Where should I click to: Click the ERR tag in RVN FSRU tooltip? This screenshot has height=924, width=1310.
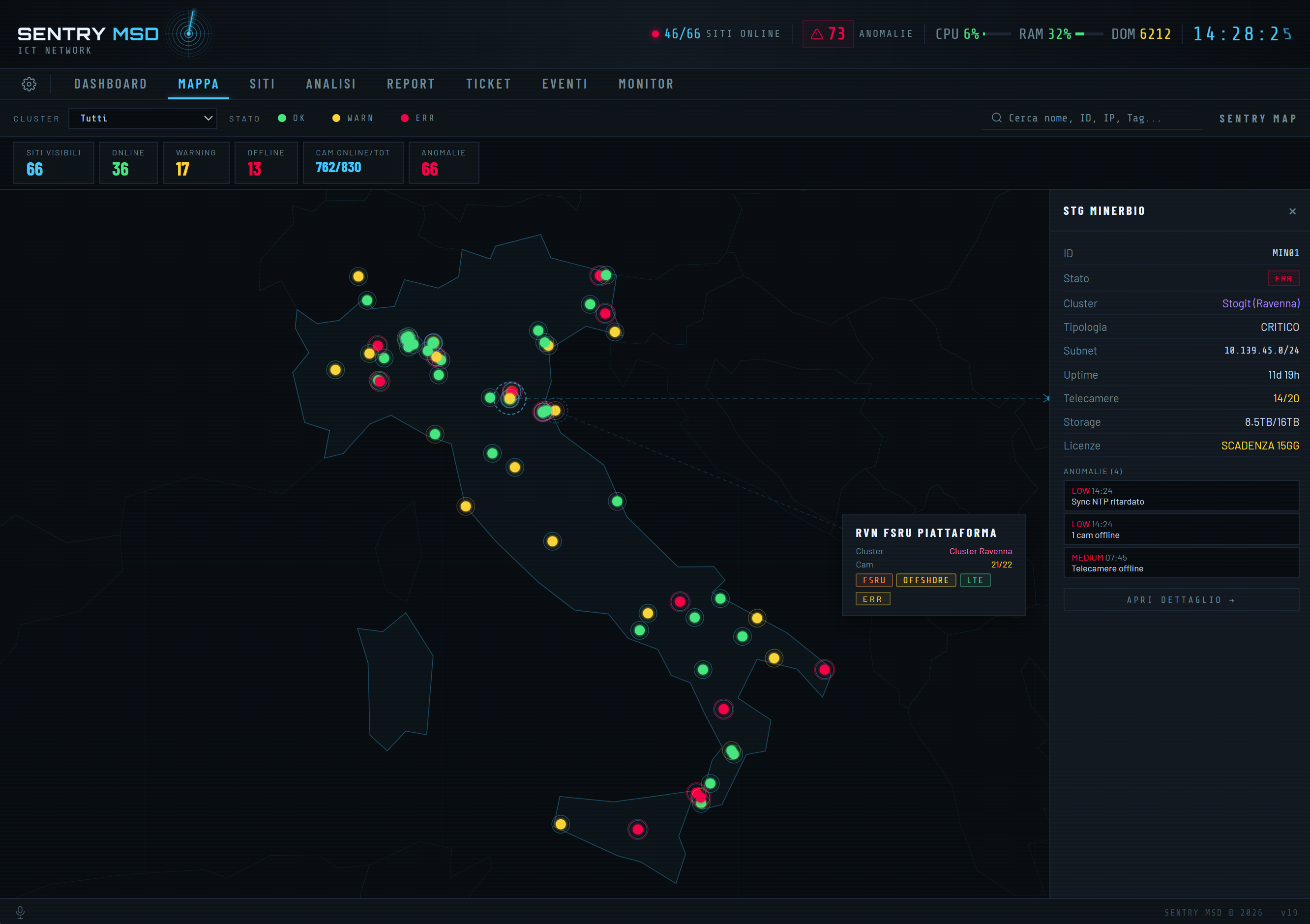pyautogui.click(x=873, y=599)
